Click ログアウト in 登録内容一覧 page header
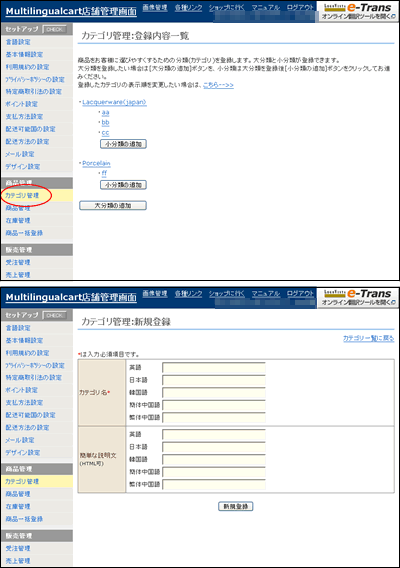This screenshot has height=568, width=400. (300, 7)
